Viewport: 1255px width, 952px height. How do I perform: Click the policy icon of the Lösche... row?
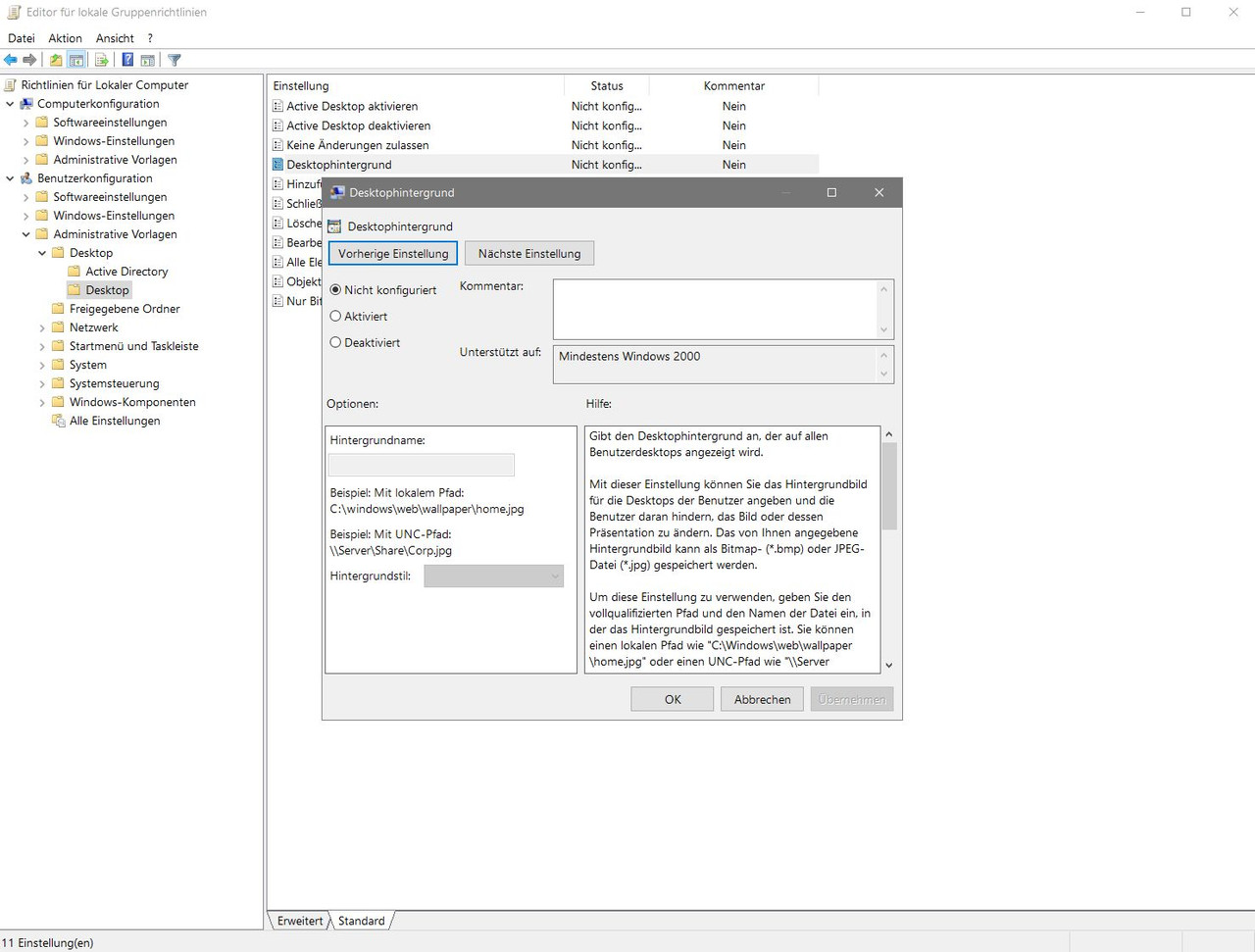click(278, 224)
